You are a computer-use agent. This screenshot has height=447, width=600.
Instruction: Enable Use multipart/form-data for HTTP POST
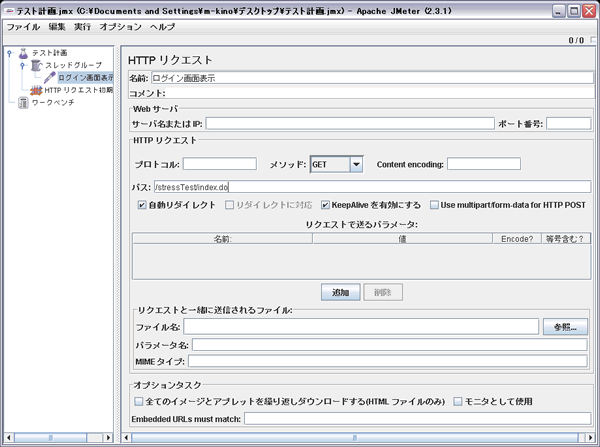click(435, 205)
